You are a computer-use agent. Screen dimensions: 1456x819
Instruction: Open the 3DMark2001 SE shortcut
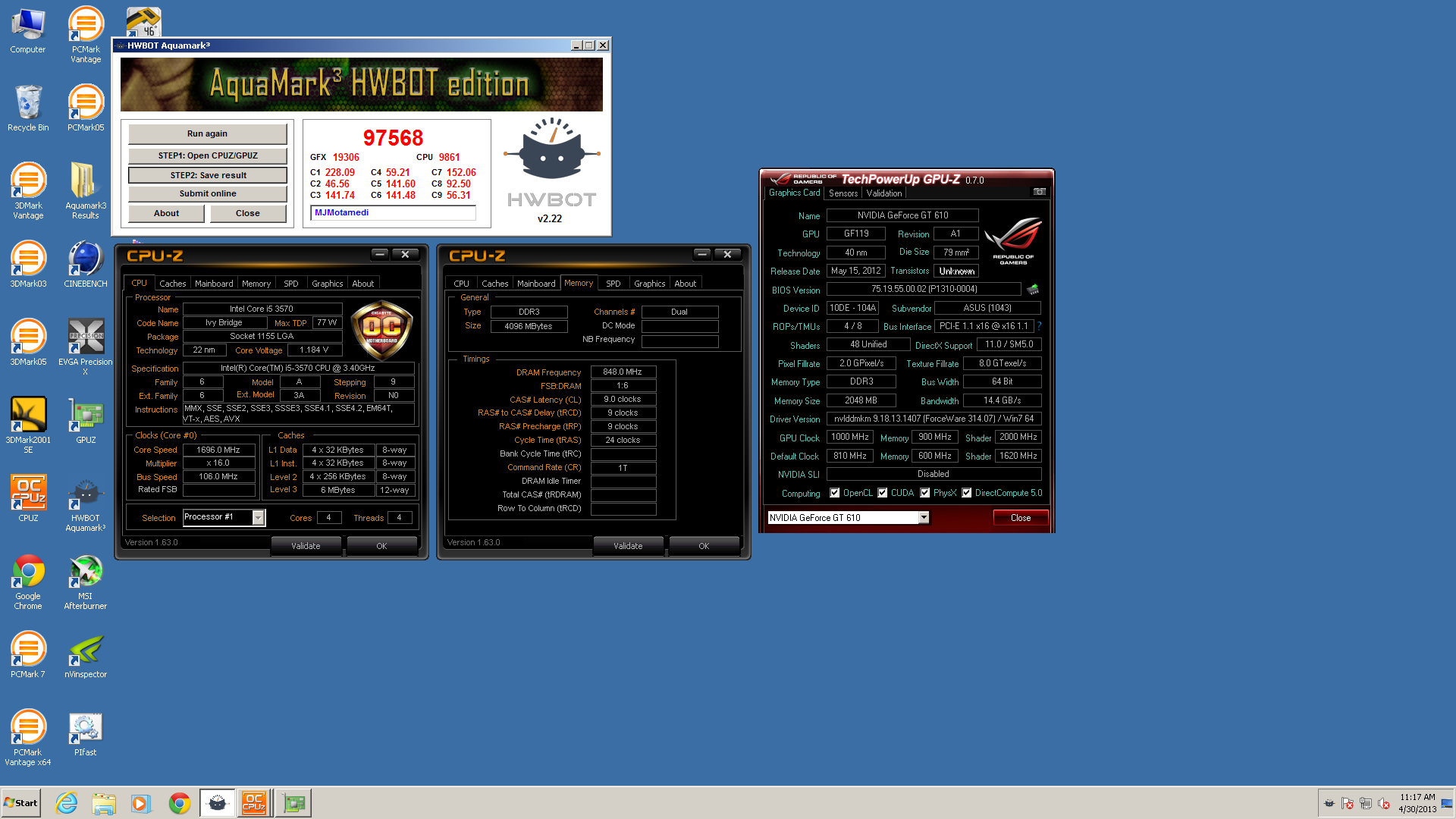pyautogui.click(x=28, y=425)
